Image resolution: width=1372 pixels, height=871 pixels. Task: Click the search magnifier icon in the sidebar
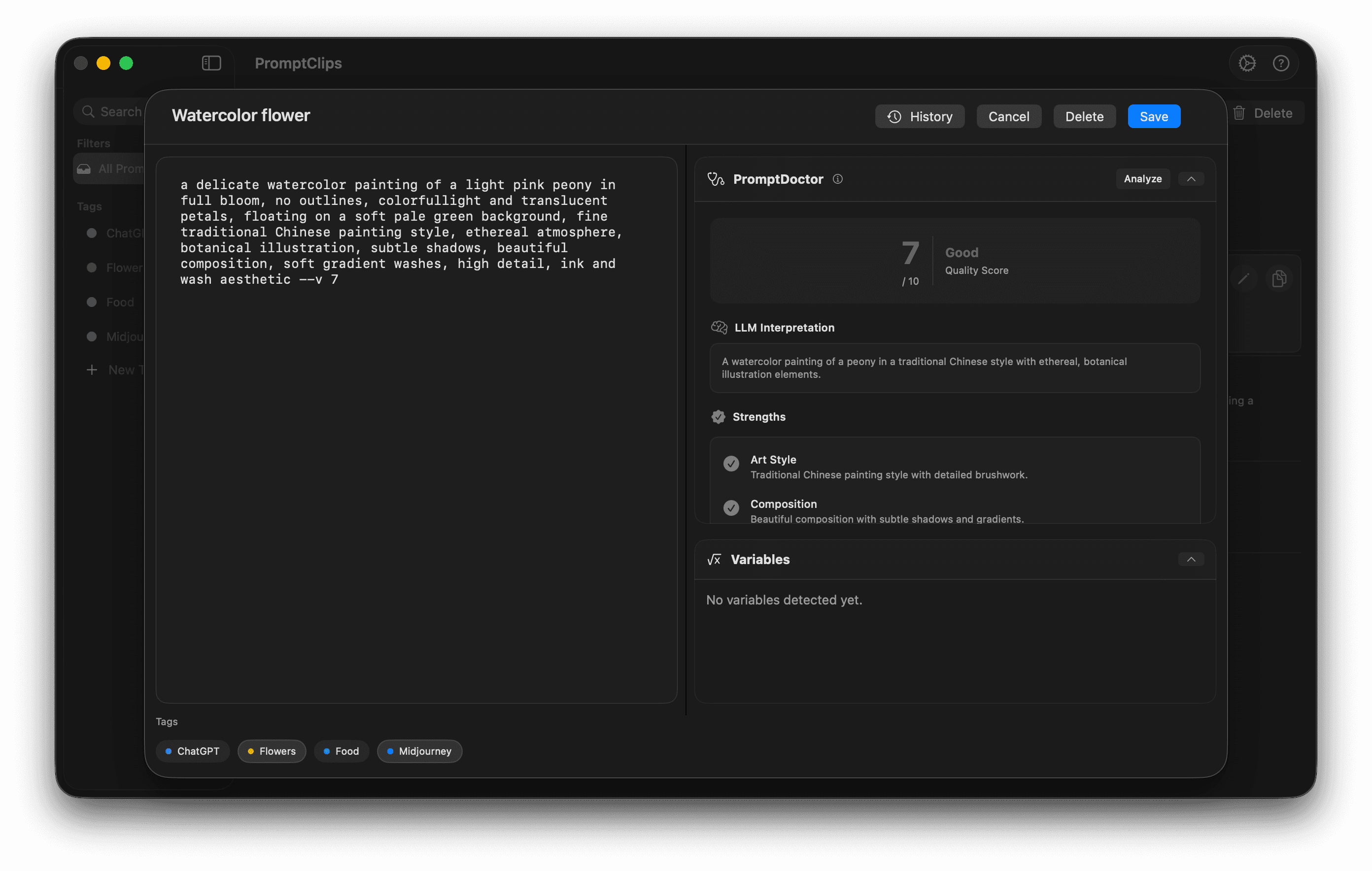pos(88,111)
